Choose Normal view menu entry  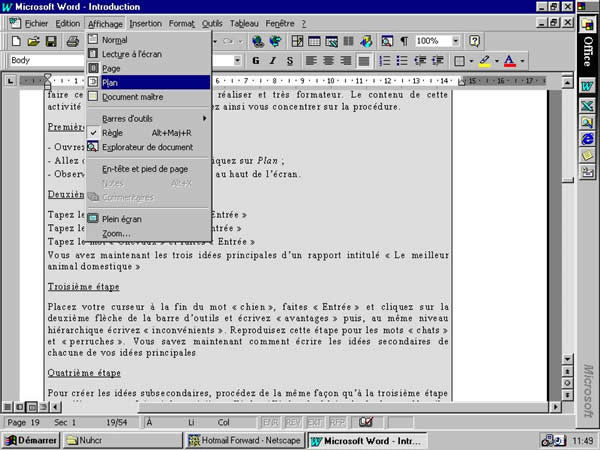148,39
